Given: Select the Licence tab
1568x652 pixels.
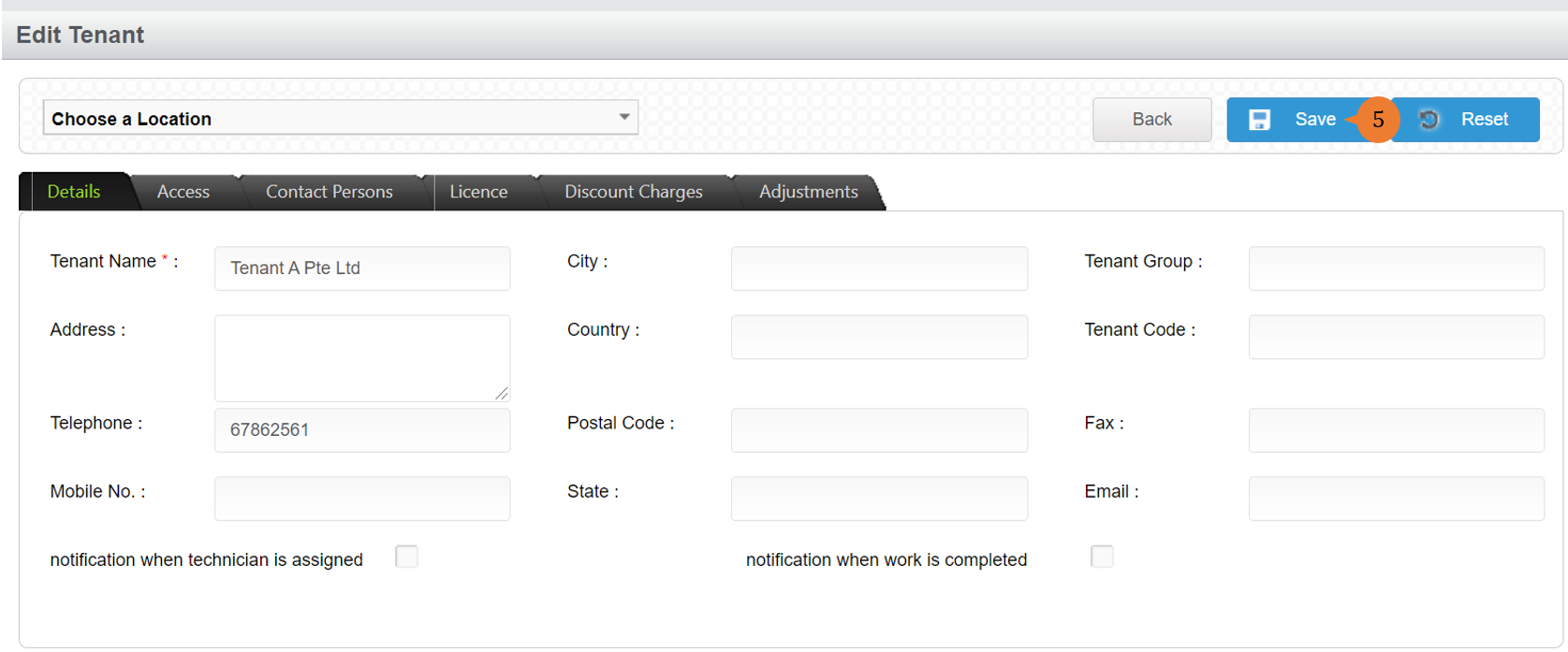Looking at the screenshot, I should pyautogui.click(x=478, y=192).
